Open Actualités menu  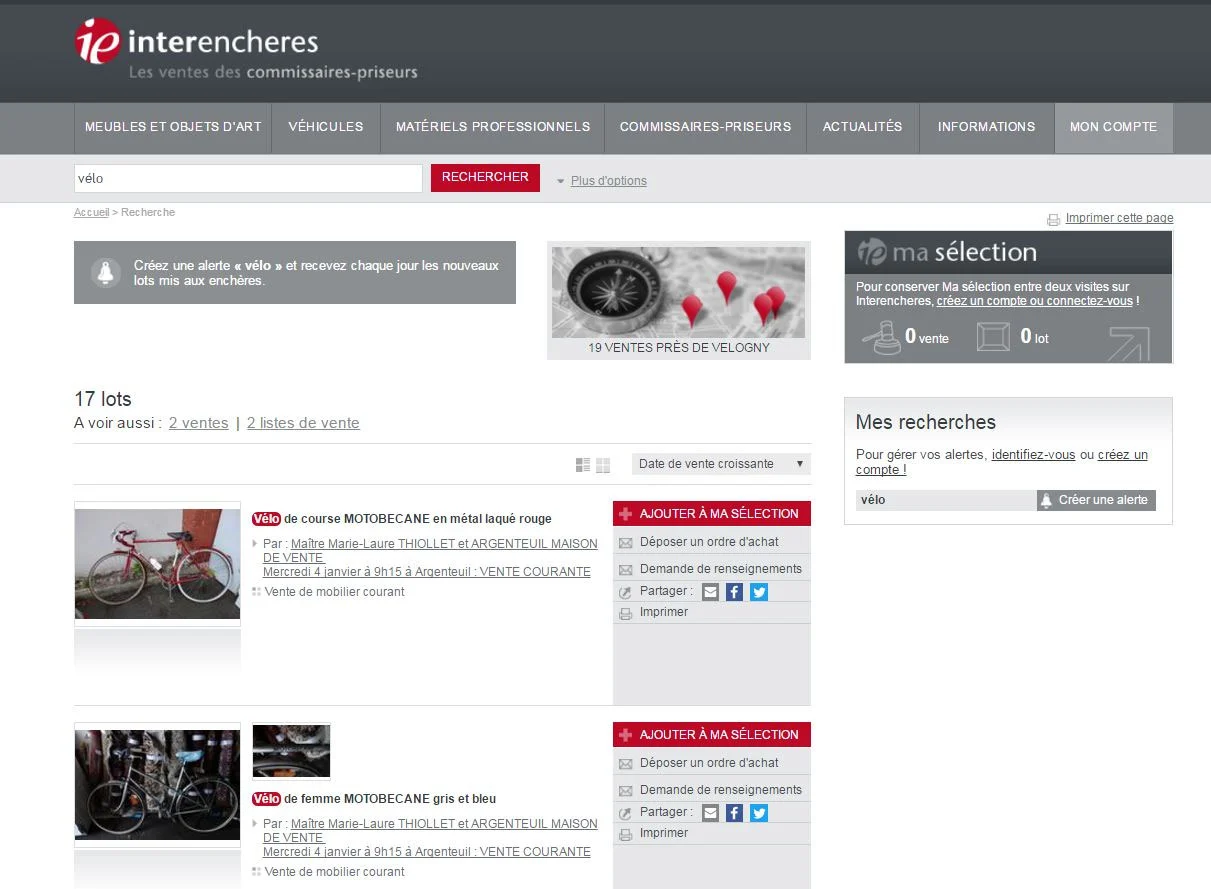(862, 127)
